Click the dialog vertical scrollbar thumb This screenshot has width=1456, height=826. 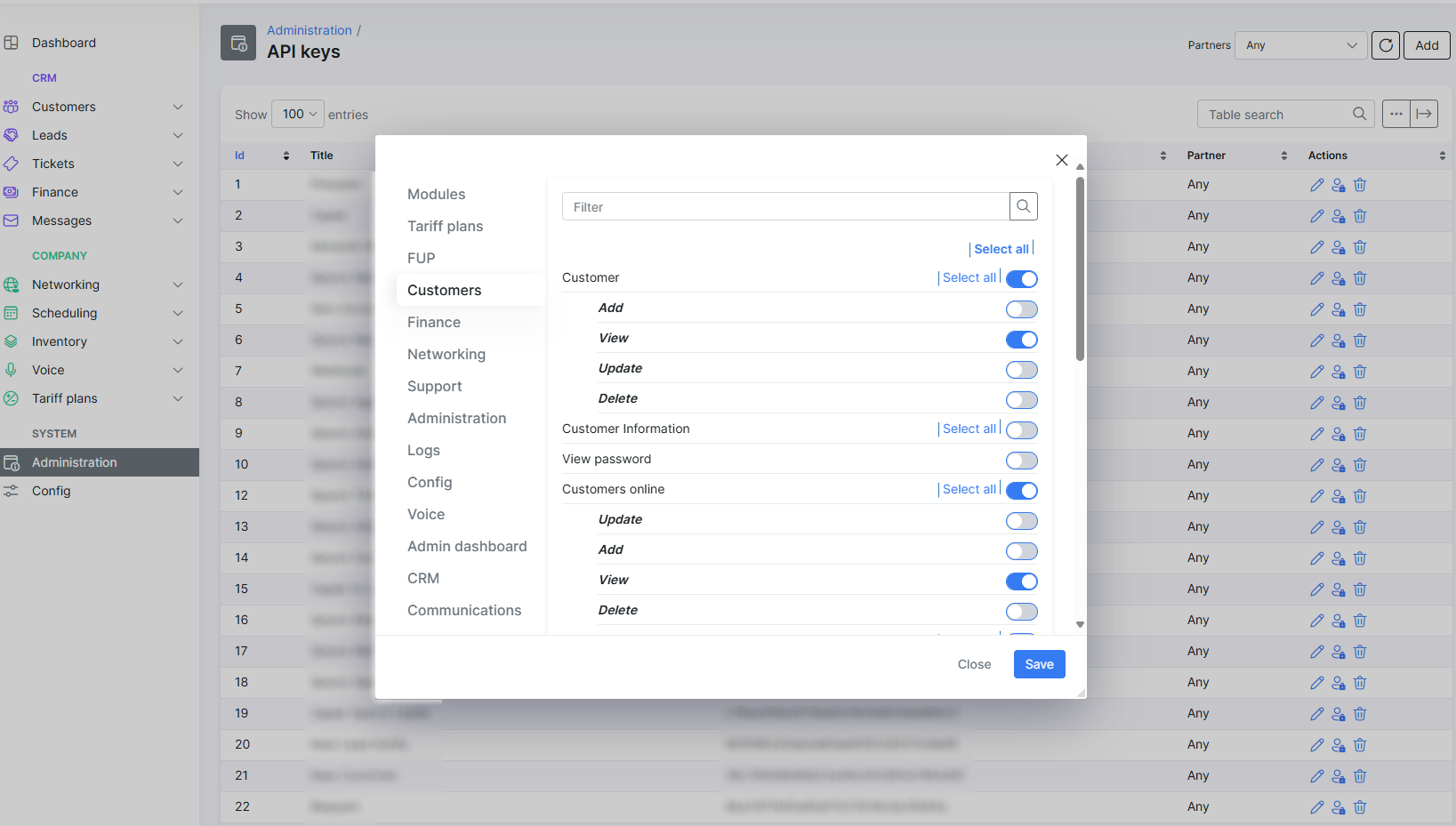[1080, 269]
